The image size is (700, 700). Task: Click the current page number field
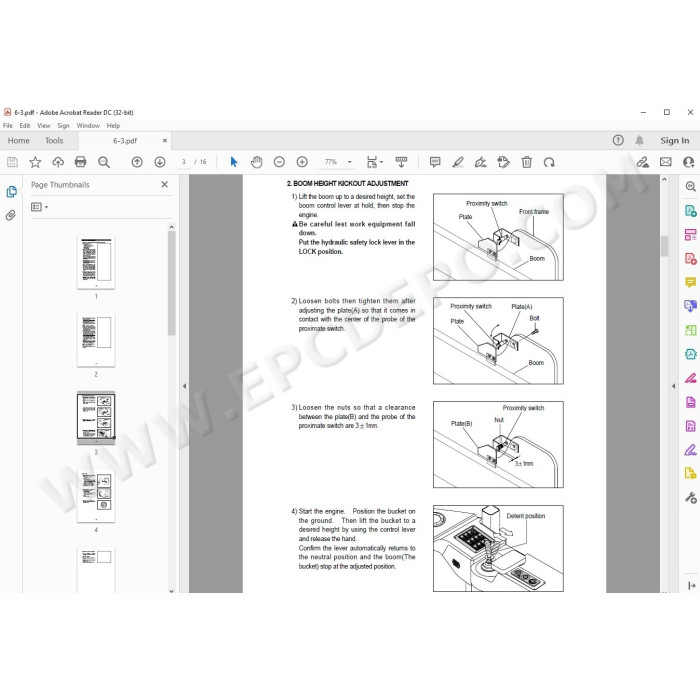[x=183, y=162]
